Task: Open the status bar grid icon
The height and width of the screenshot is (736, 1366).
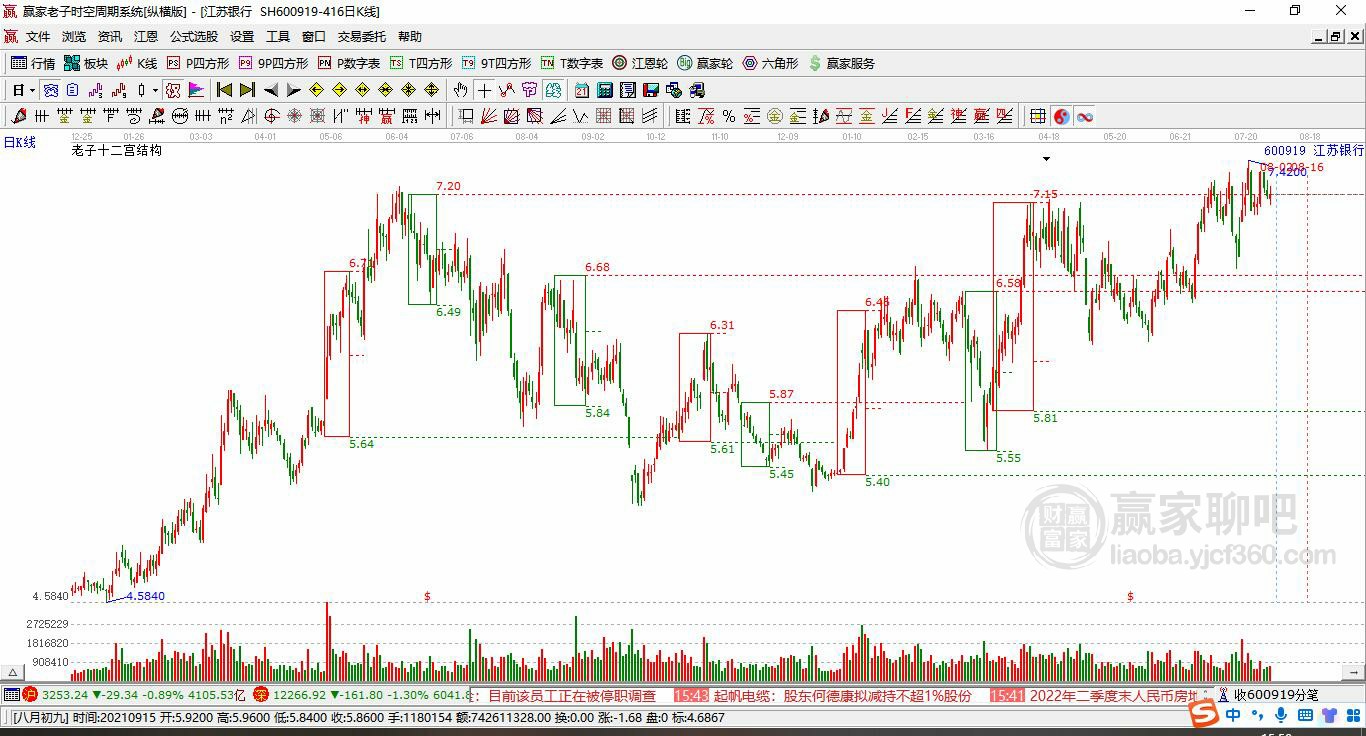Action: pyautogui.click(x=11, y=694)
